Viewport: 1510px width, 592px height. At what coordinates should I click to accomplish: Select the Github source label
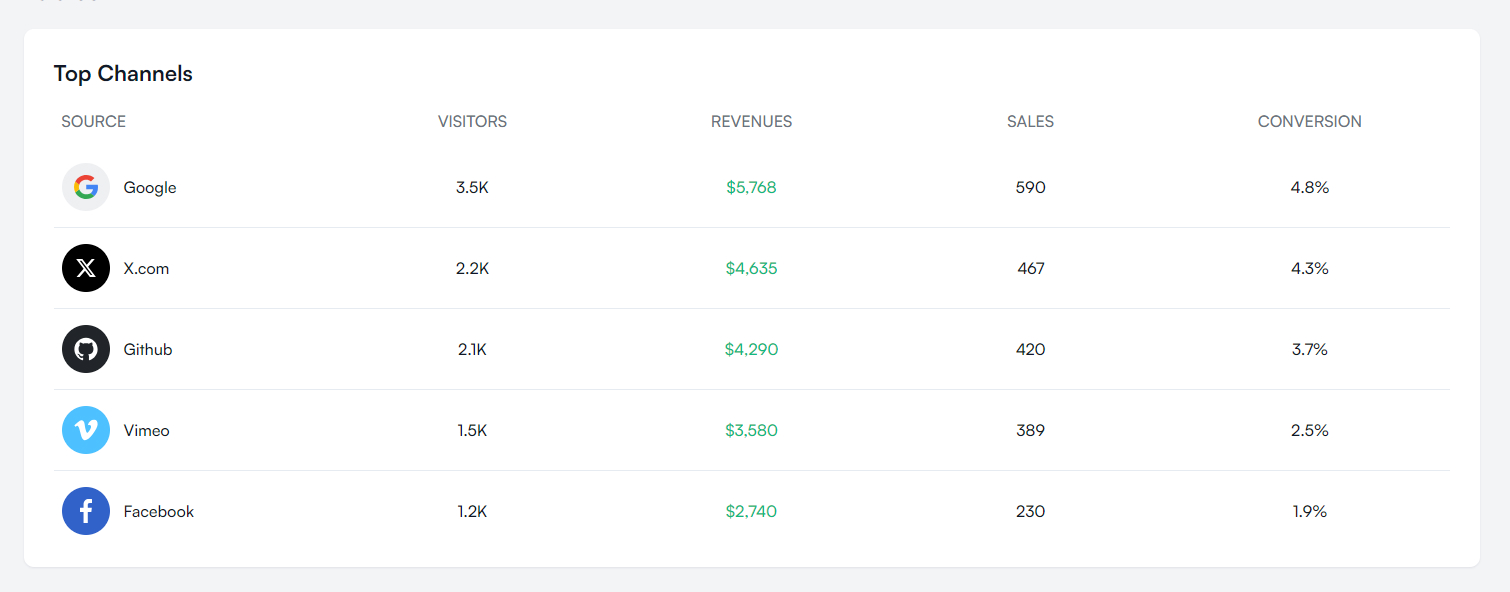pos(148,350)
